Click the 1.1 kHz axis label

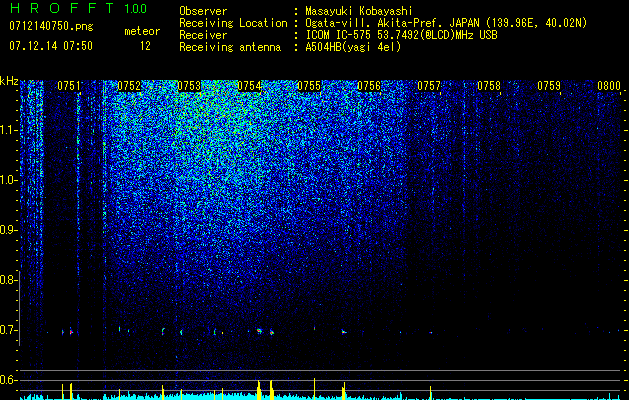(x=8, y=130)
